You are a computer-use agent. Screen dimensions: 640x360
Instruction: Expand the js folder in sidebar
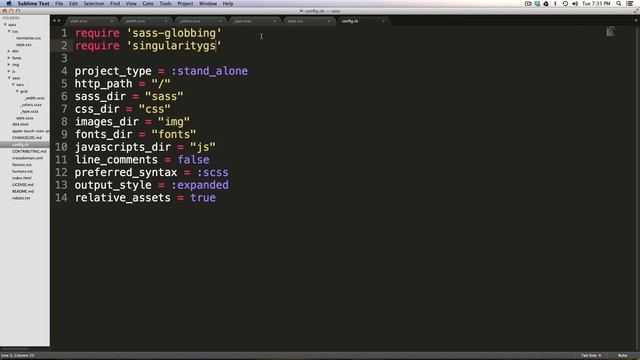coord(9,71)
